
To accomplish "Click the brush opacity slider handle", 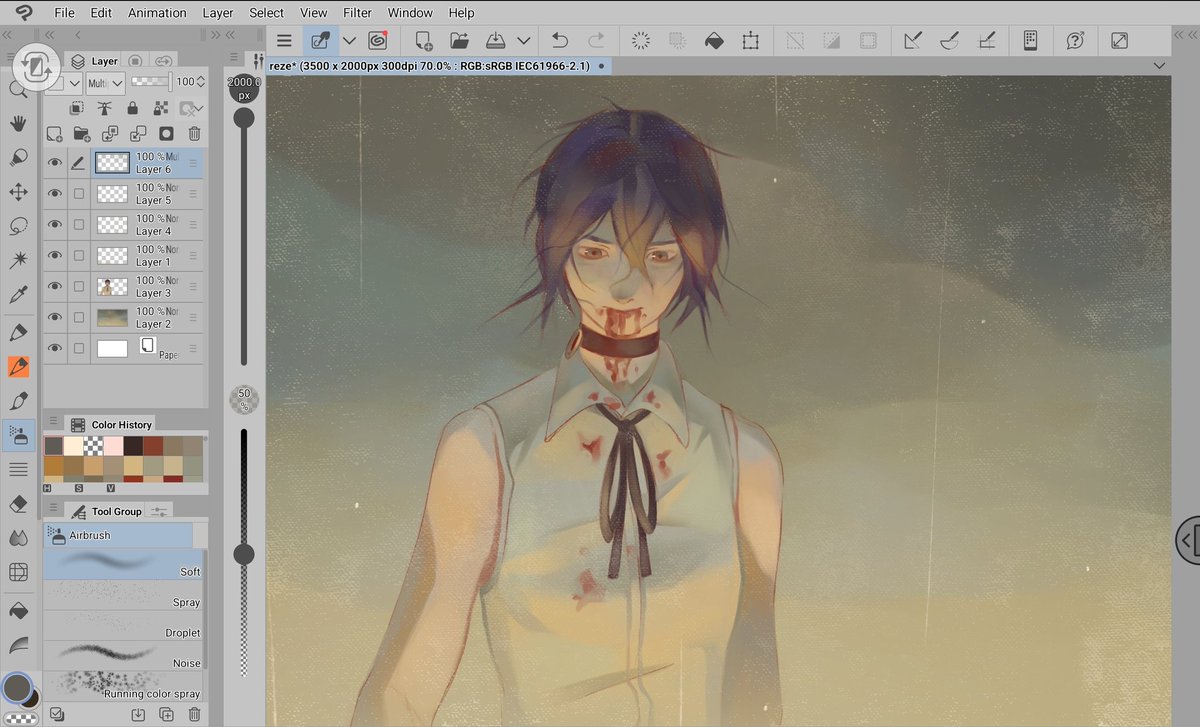I will [244, 553].
